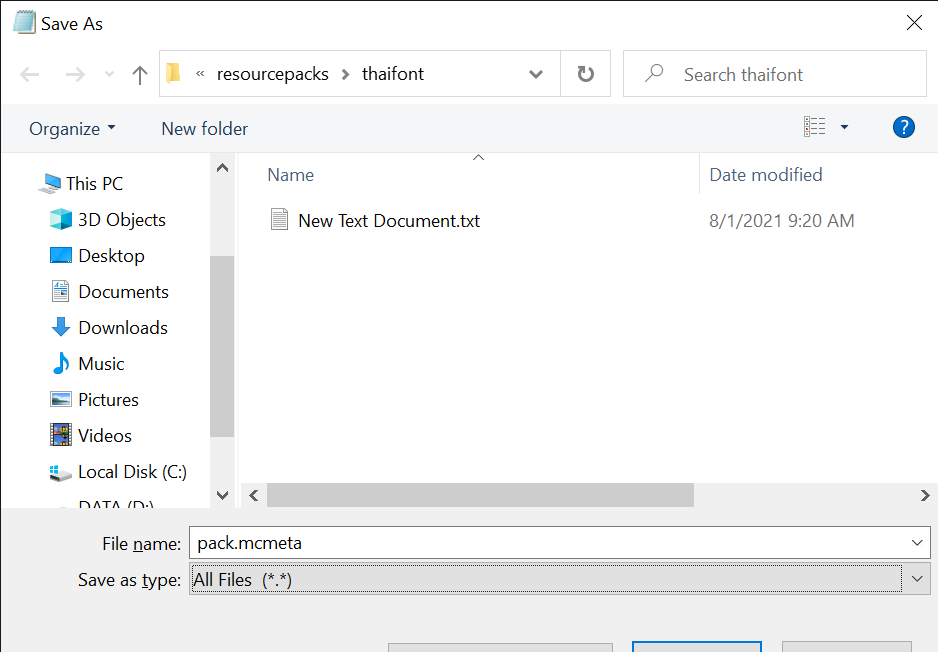Click the This PC computer icon

click(x=50, y=184)
